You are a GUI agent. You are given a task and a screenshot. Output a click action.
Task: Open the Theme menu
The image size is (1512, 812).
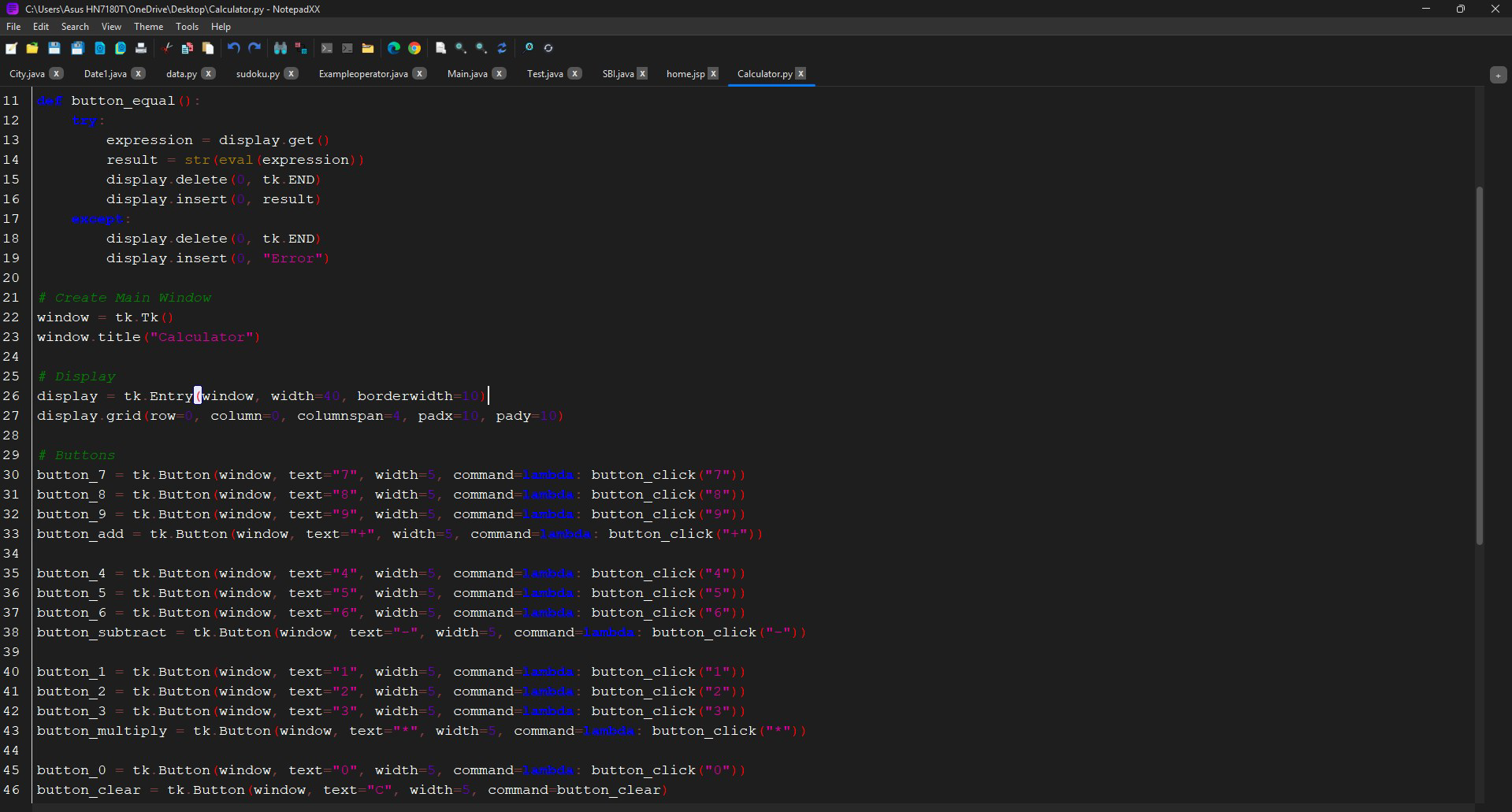point(148,27)
